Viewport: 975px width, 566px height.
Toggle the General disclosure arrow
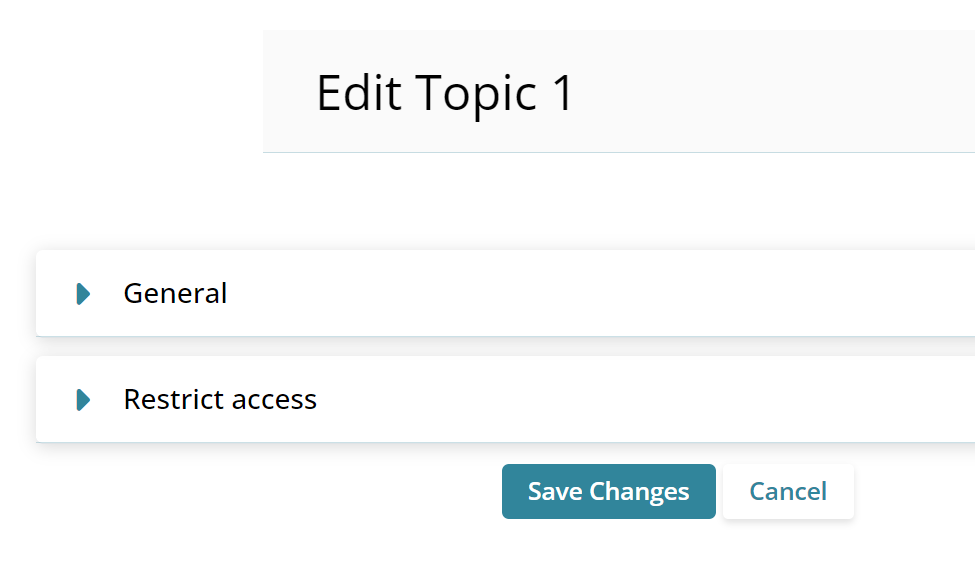point(83,294)
